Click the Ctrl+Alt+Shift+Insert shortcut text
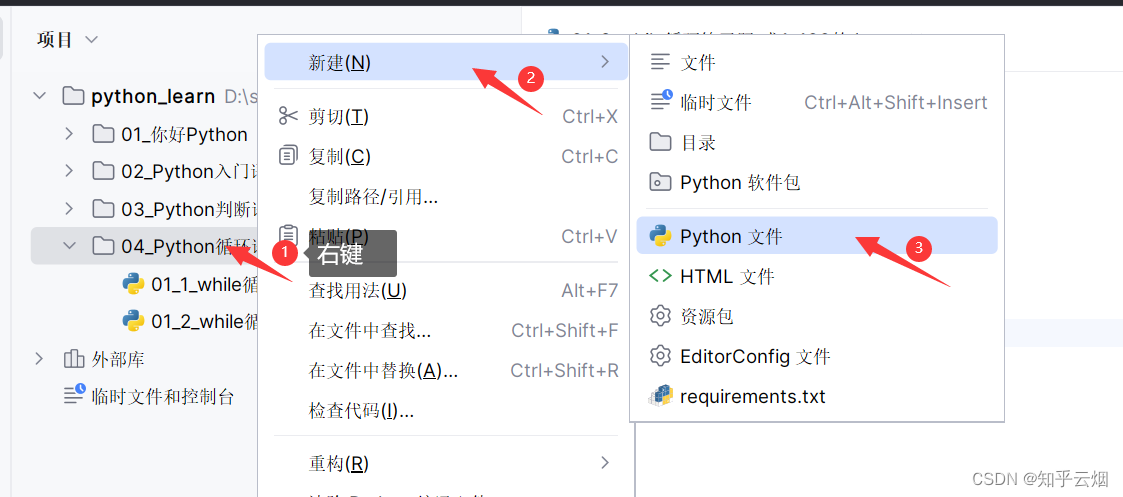The image size is (1123, 497). (895, 102)
